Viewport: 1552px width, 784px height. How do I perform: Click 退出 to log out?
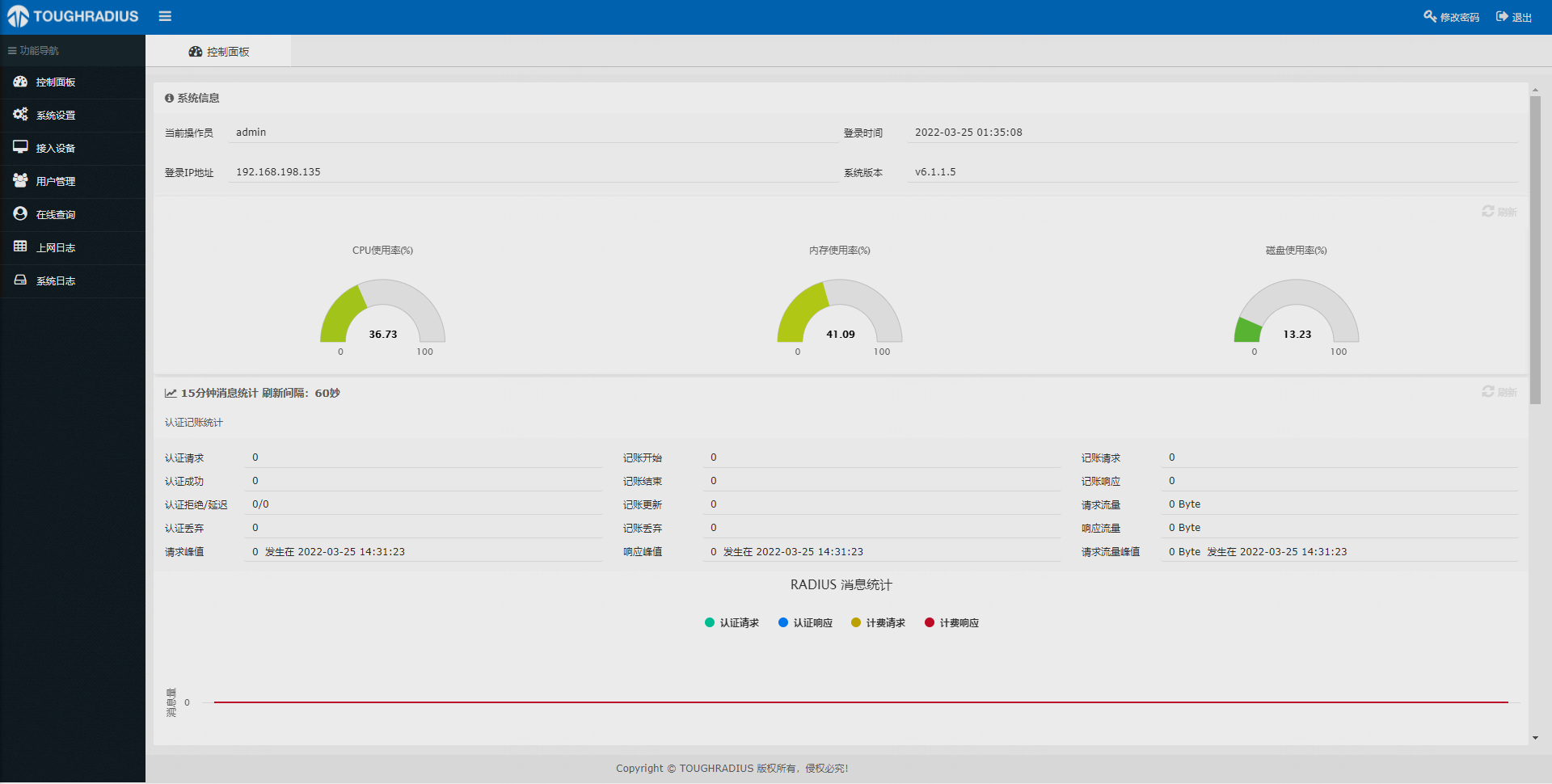click(x=1513, y=16)
